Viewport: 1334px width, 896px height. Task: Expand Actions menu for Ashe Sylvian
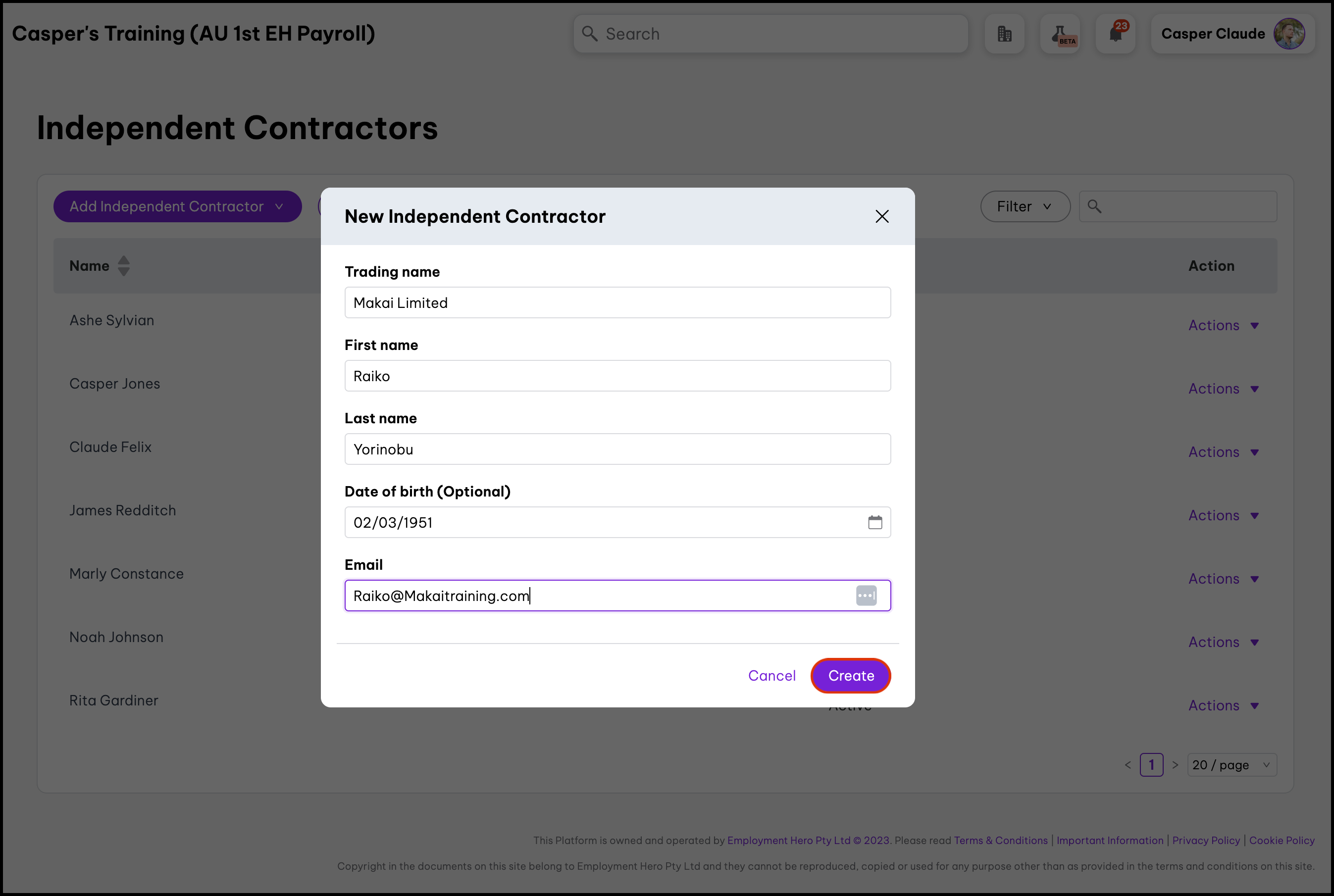(1224, 325)
